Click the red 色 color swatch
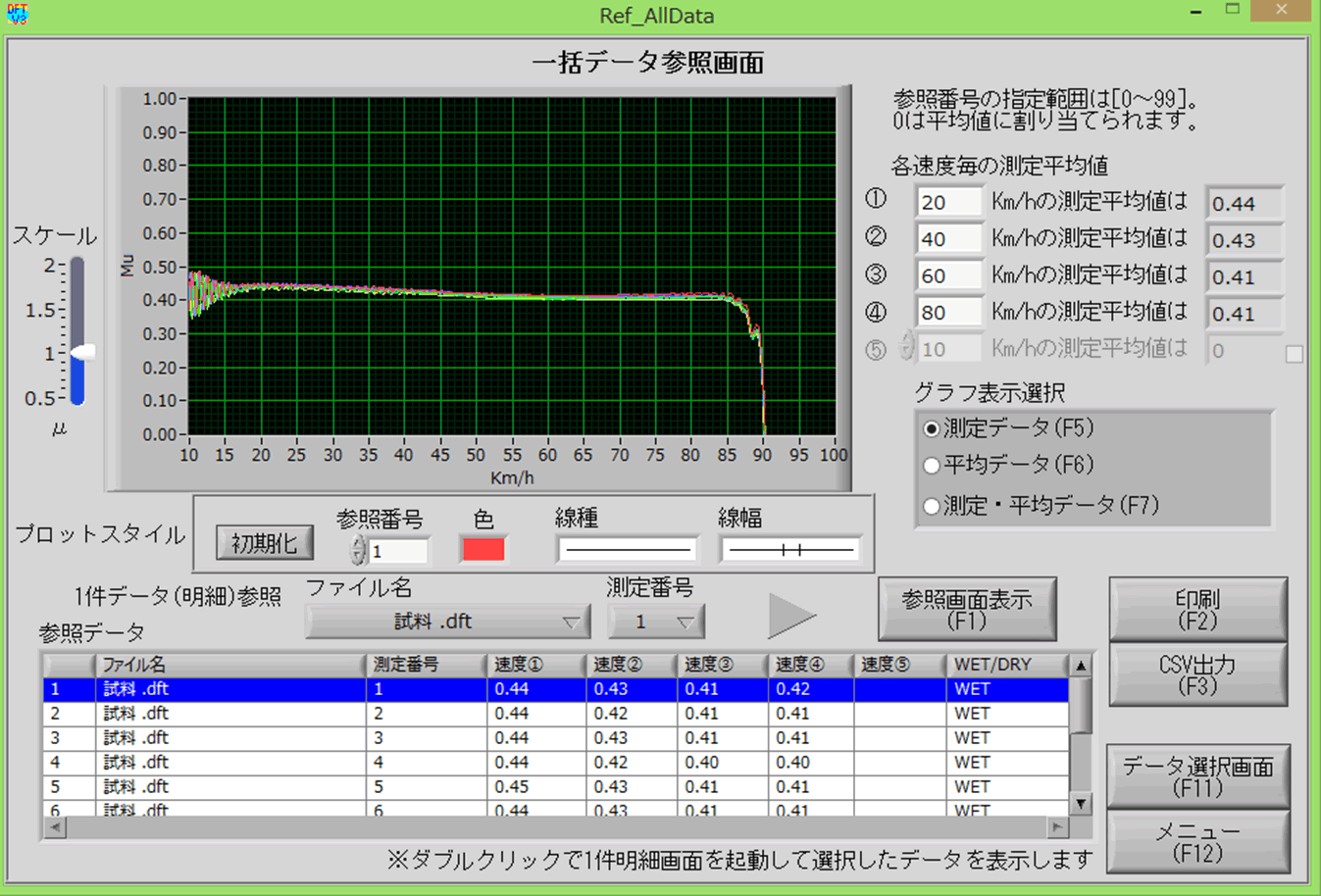The height and width of the screenshot is (896, 1321). tap(483, 549)
